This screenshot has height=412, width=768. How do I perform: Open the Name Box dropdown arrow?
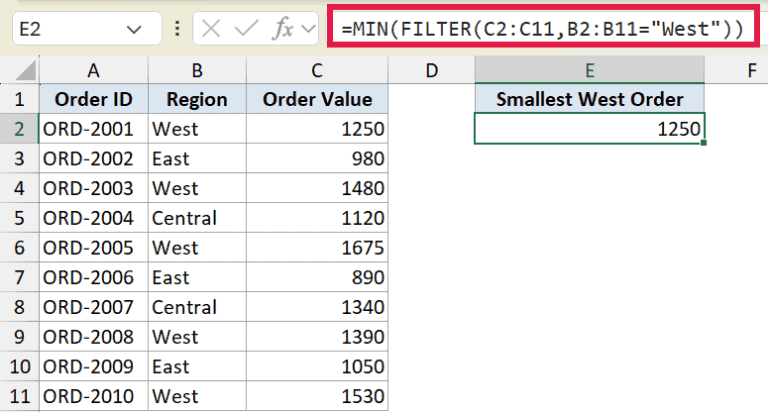click(x=134, y=30)
